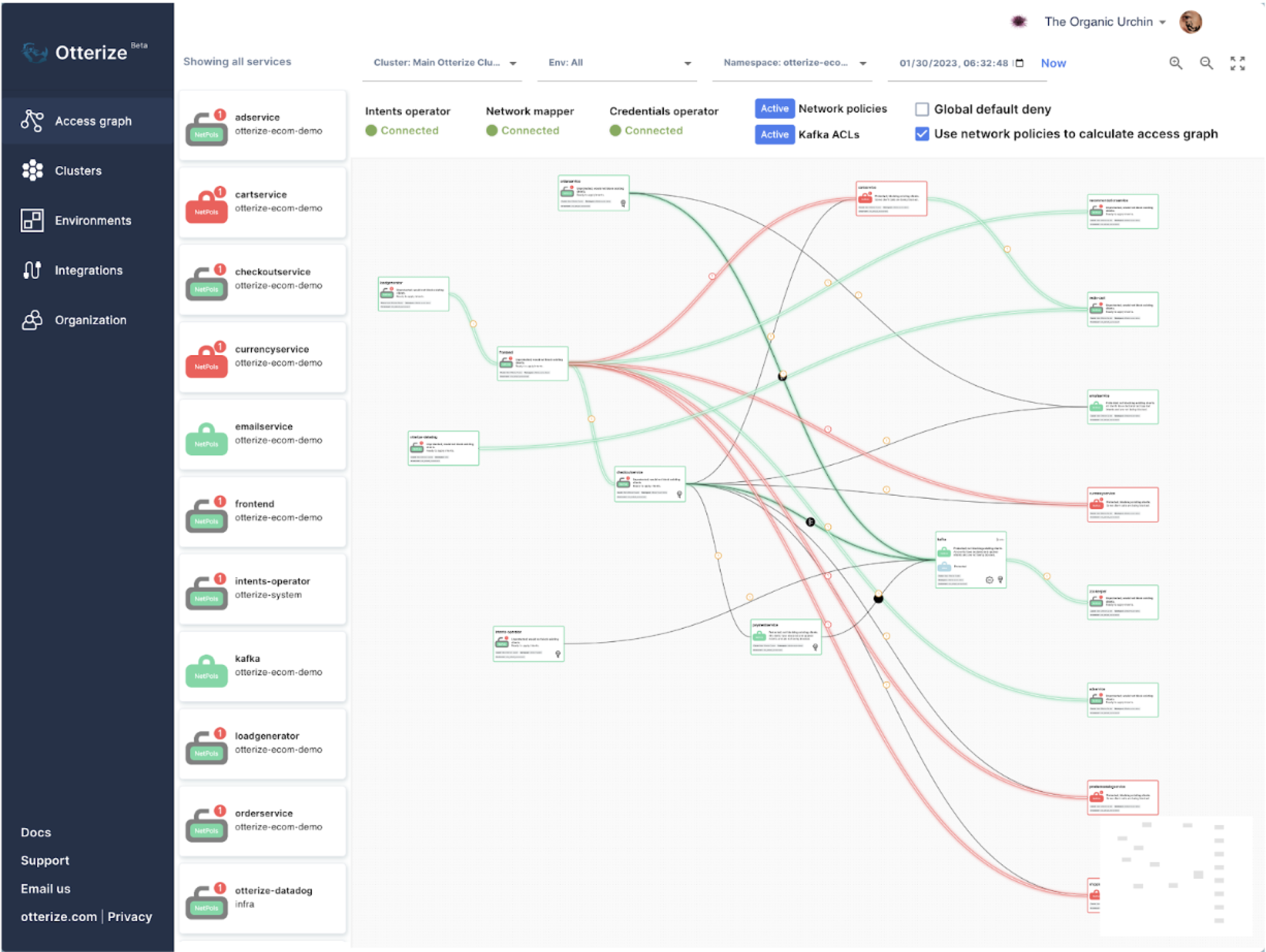
Task: Open the Privacy link
Action: (130, 916)
